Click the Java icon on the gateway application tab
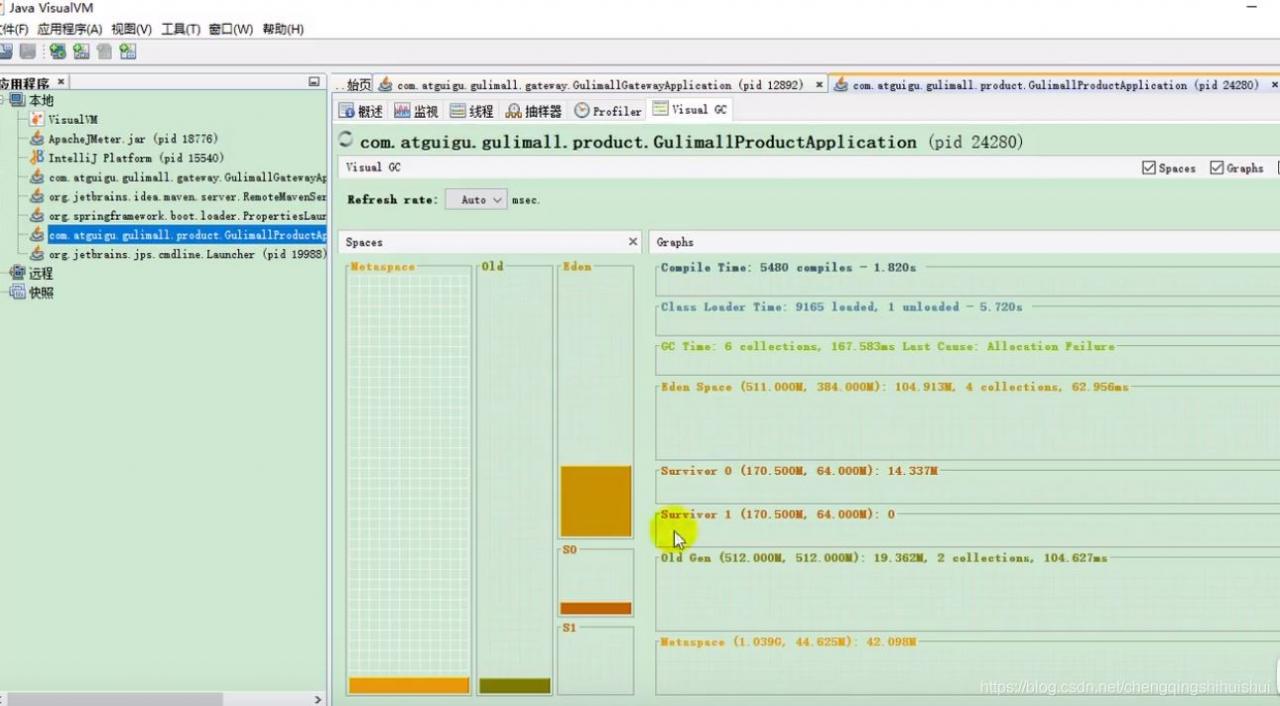 click(x=386, y=85)
